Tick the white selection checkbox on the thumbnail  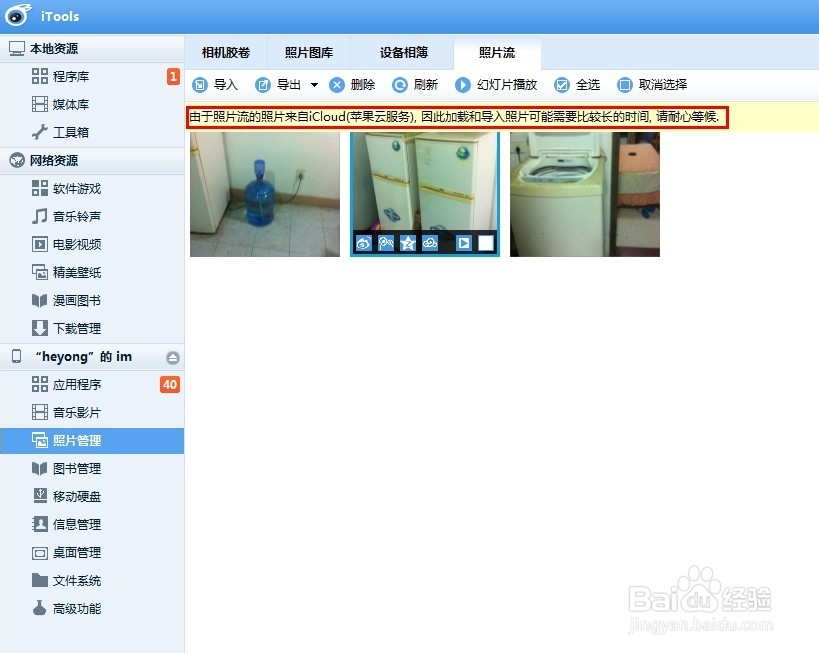pyautogui.click(x=486, y=242)
